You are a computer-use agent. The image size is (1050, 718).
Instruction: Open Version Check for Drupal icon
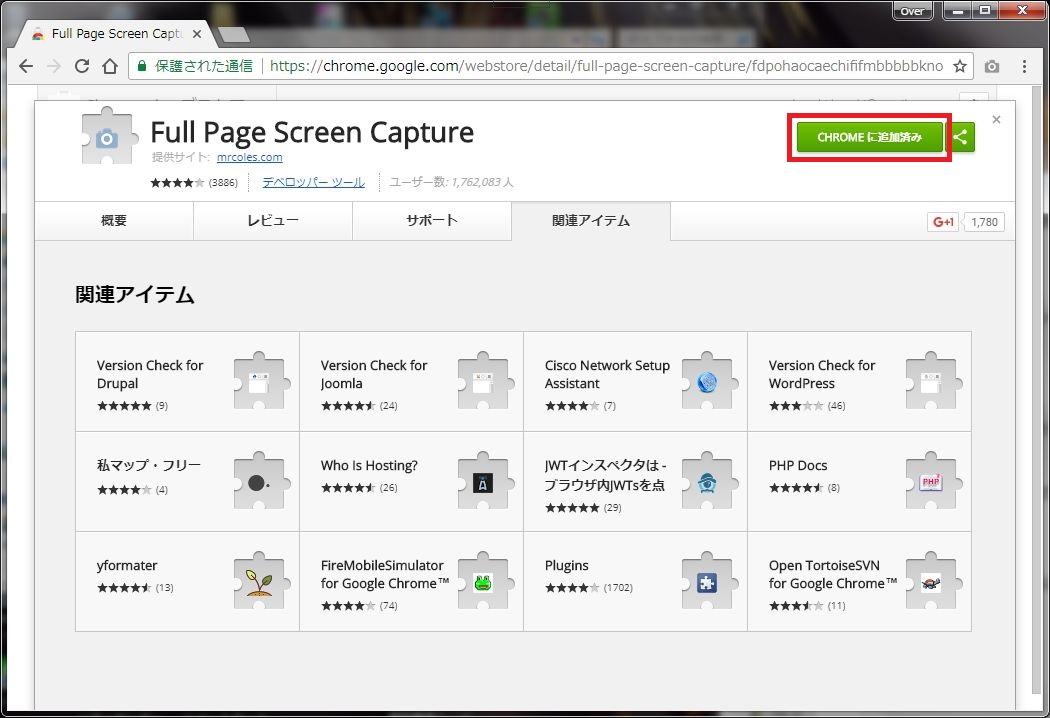click(x=261, y=380)
